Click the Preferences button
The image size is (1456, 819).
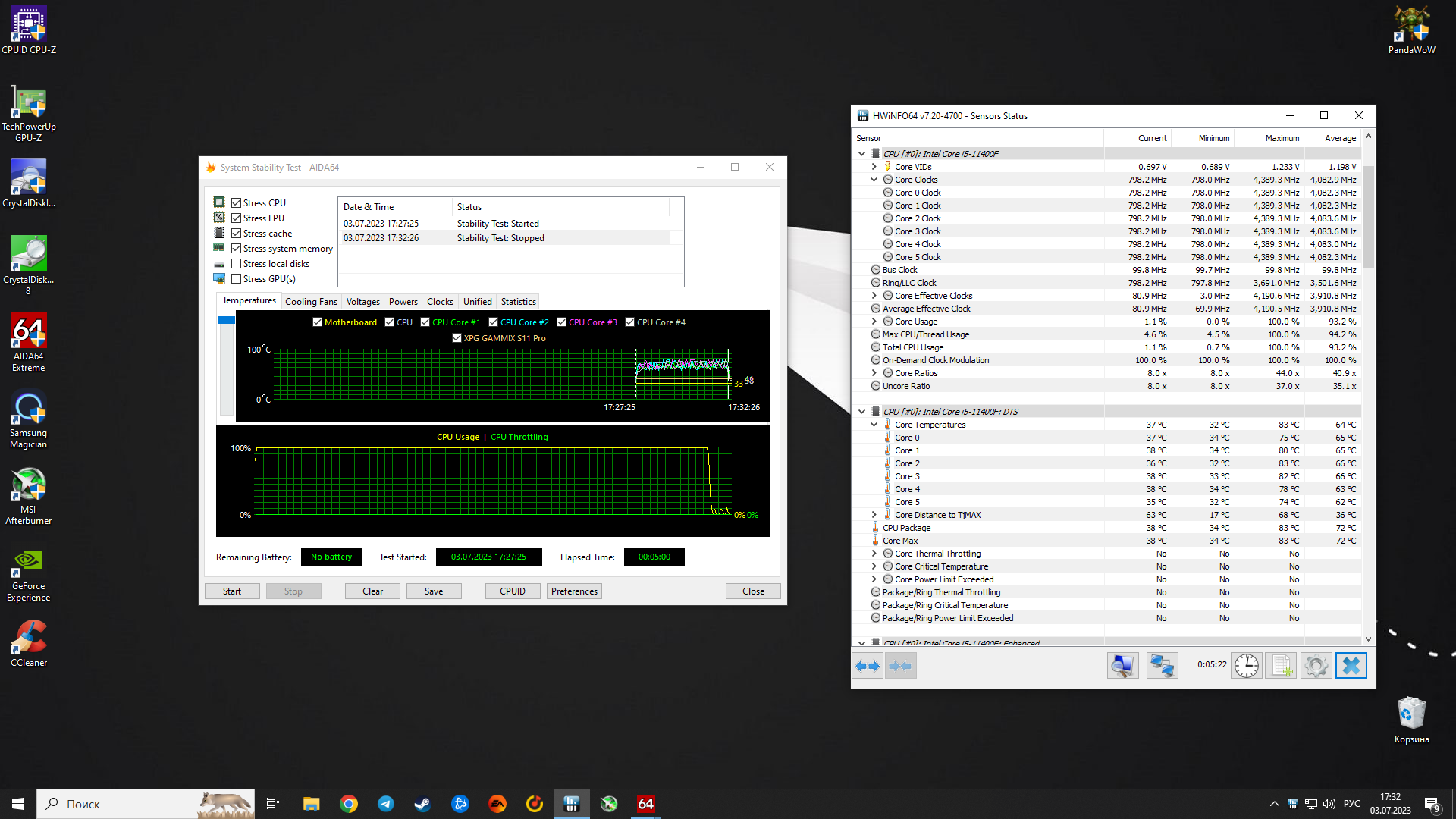574,591
